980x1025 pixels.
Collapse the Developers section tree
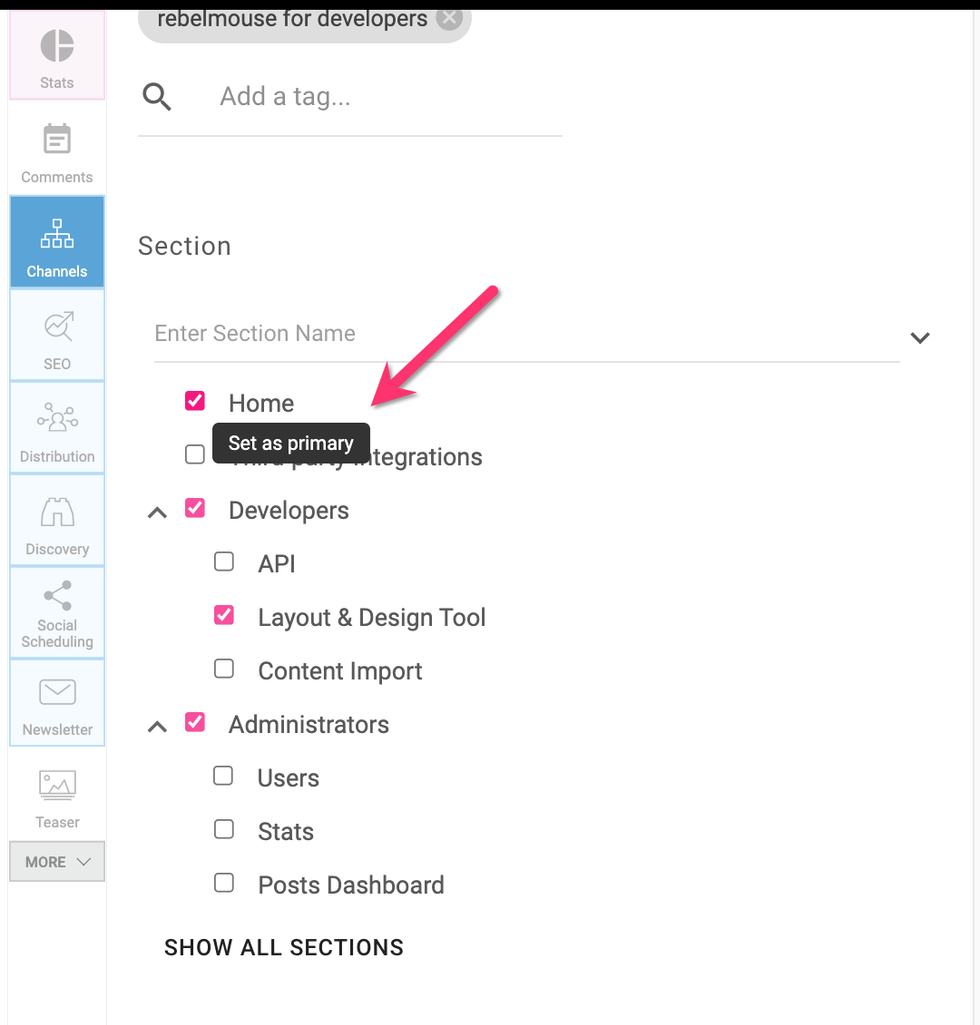(157, 512)
